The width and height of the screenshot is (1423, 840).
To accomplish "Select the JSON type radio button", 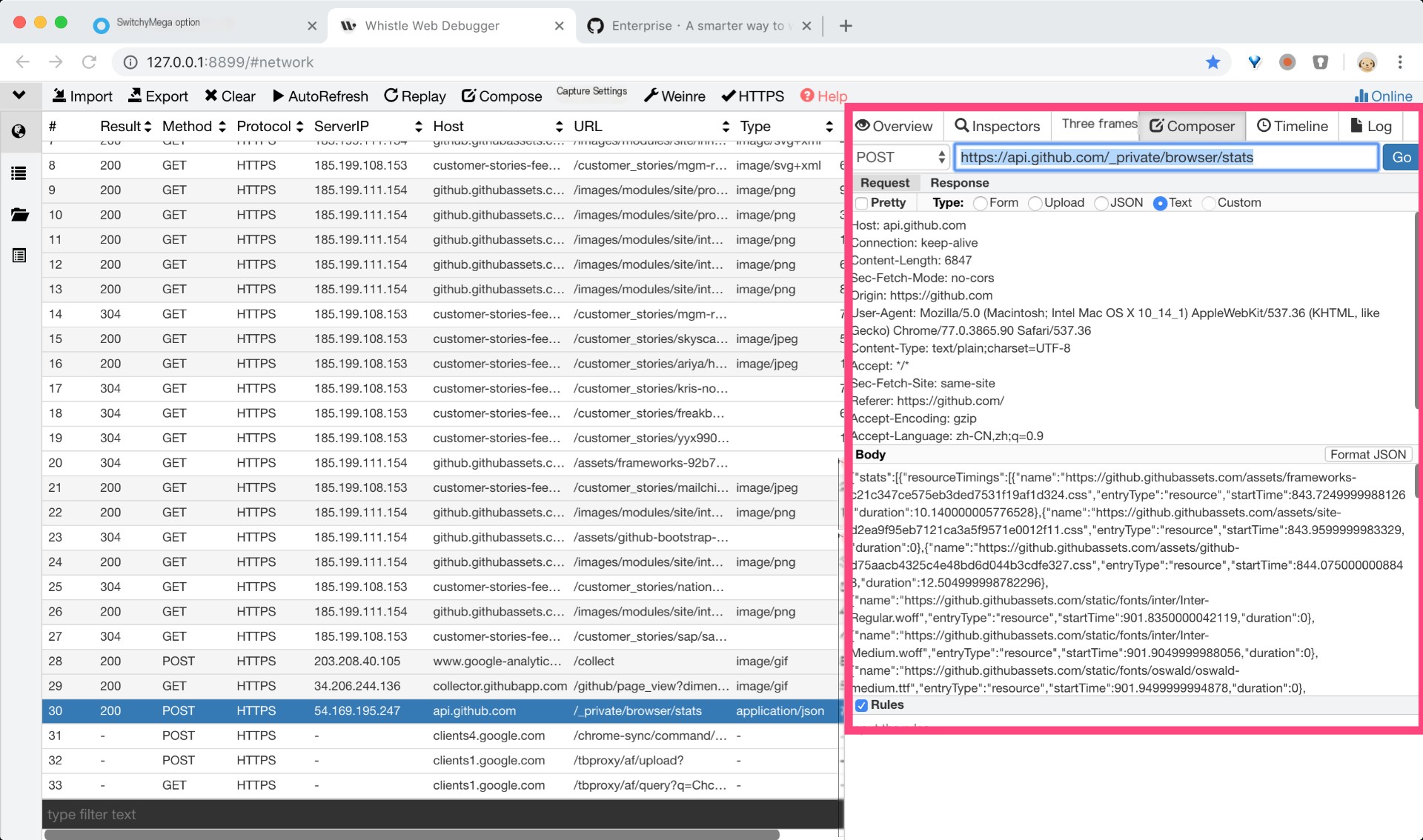I will [x=1101, y=203].
